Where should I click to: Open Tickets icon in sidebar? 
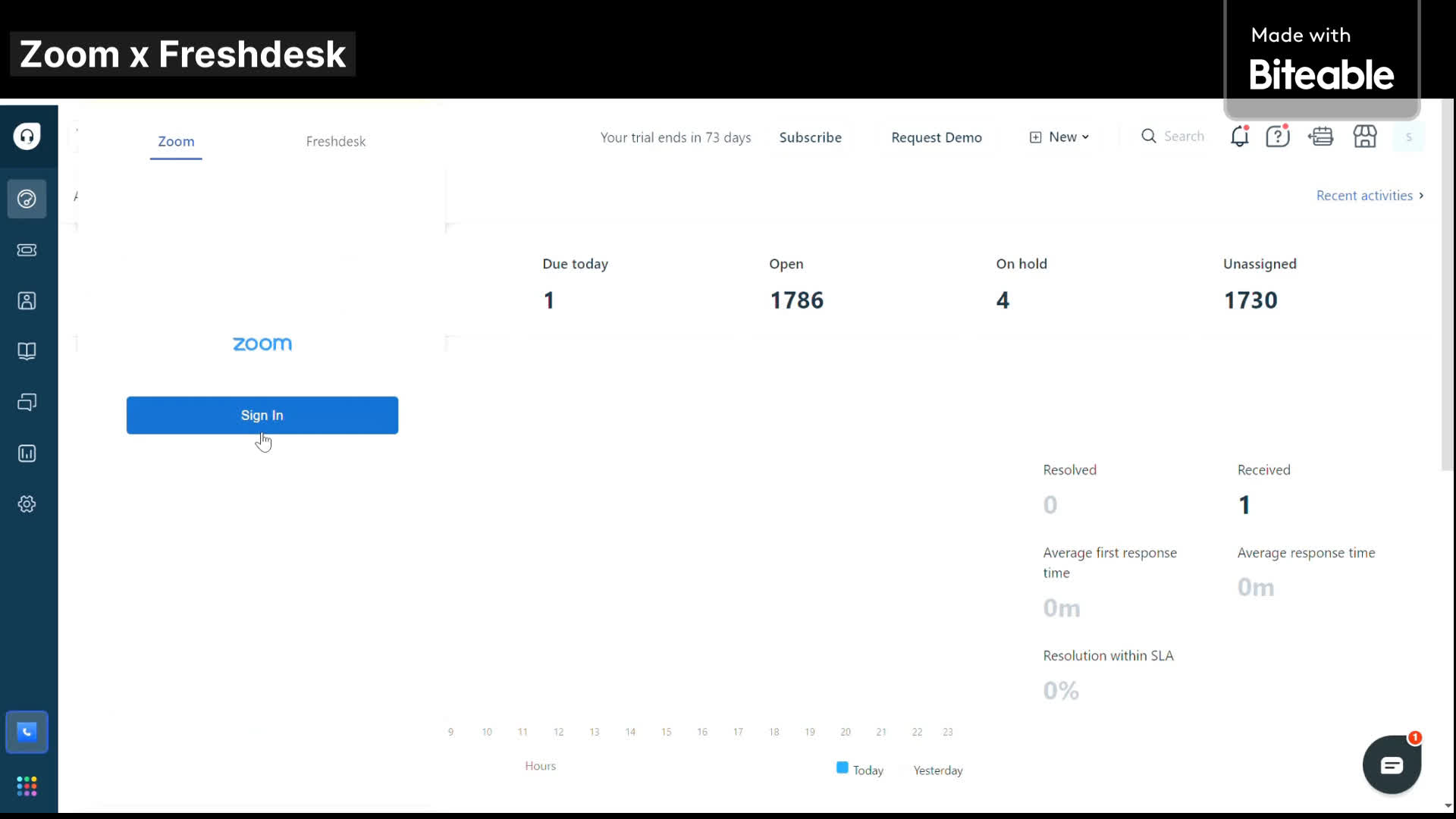pyautogui.click(x=27, y=250)
